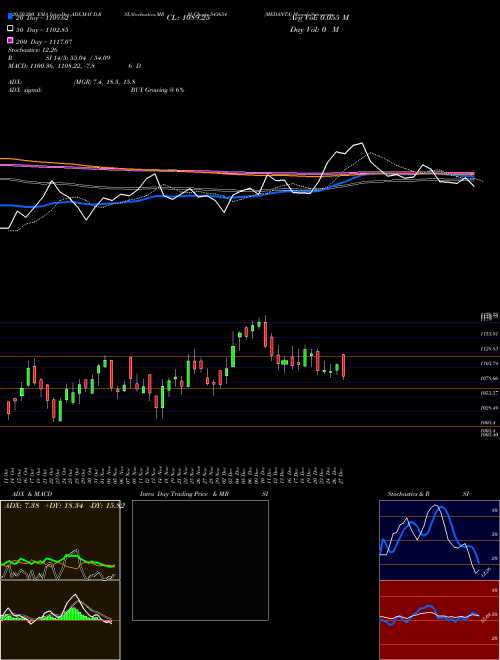Click the last red candlestick on the chart
This screenshot has height=660, width=500.
pos(344,365)
